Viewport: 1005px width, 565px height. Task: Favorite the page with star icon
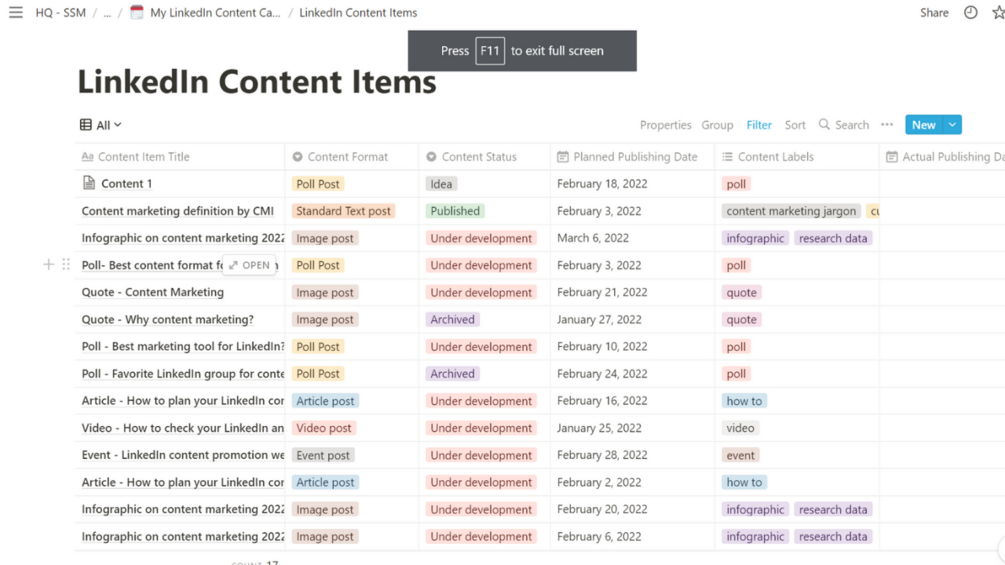click(997, 13)
